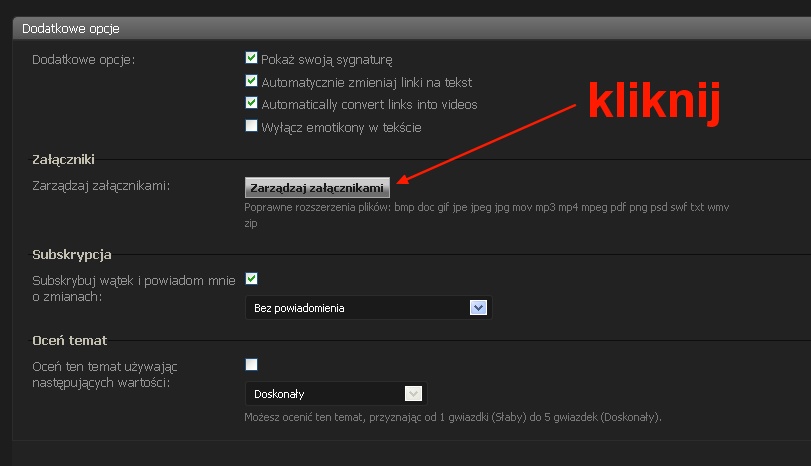Click the star rating explanation text

(x=453, y=417)
